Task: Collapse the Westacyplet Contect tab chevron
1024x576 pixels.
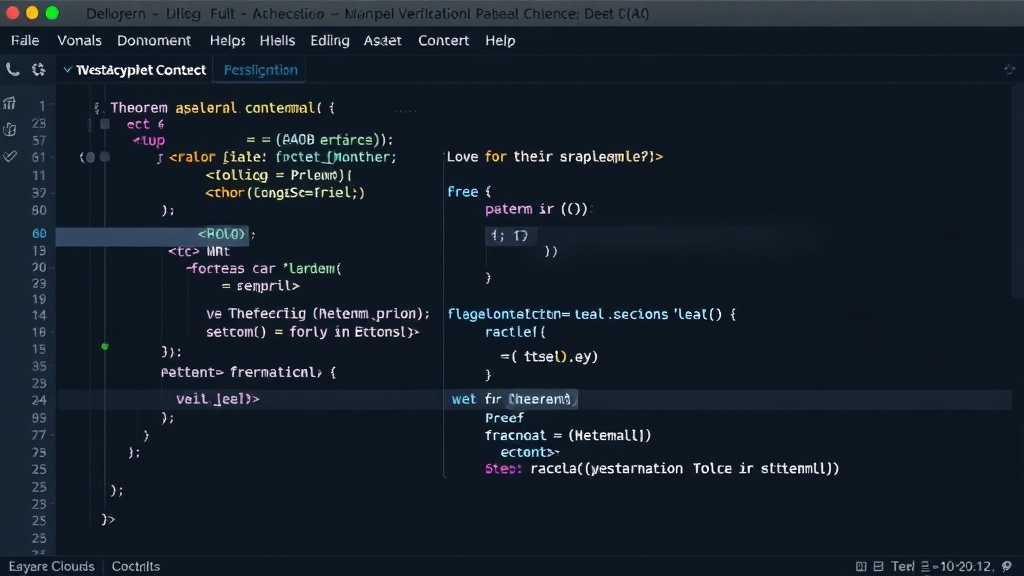Action: tap(67, 69)
